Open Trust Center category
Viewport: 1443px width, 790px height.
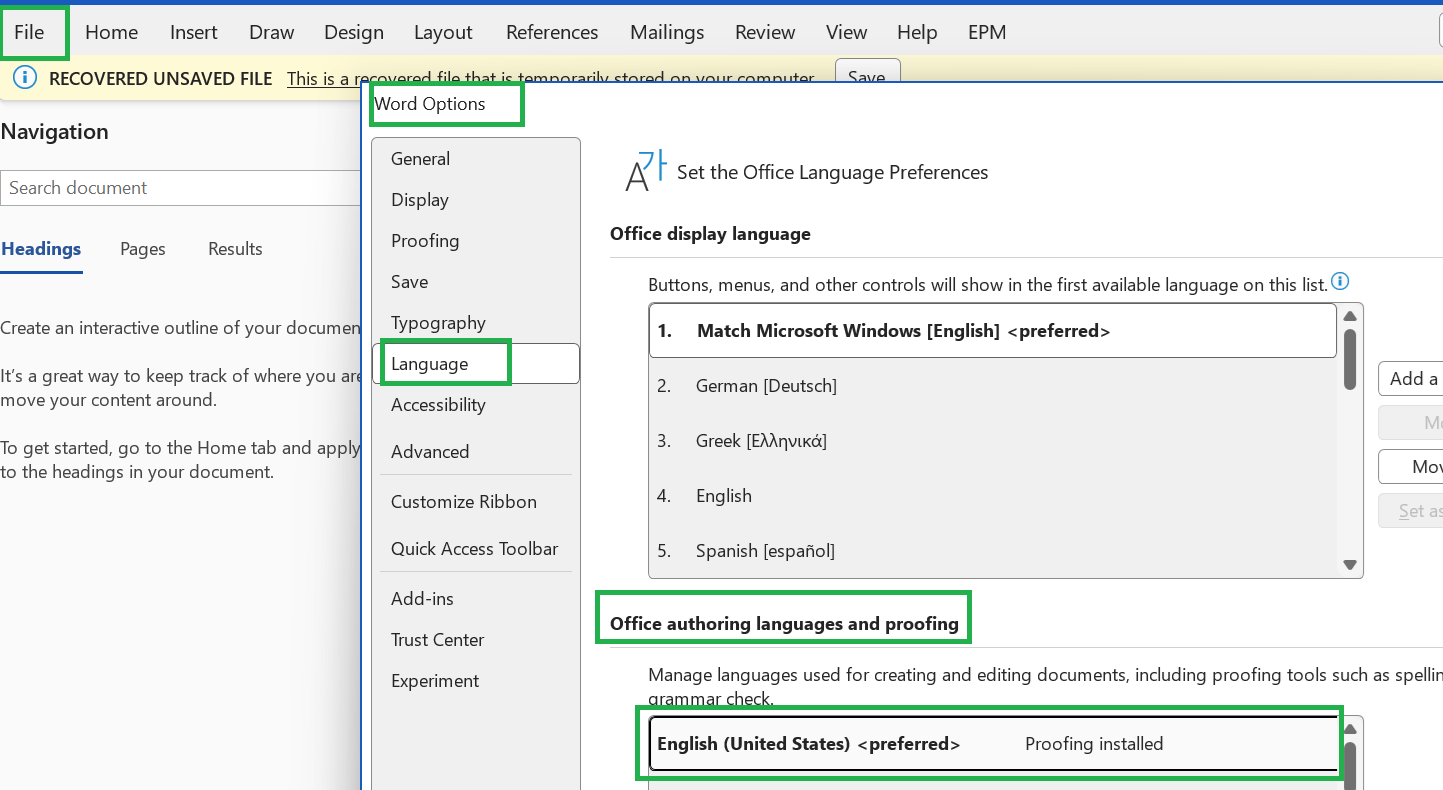[476, 640]
